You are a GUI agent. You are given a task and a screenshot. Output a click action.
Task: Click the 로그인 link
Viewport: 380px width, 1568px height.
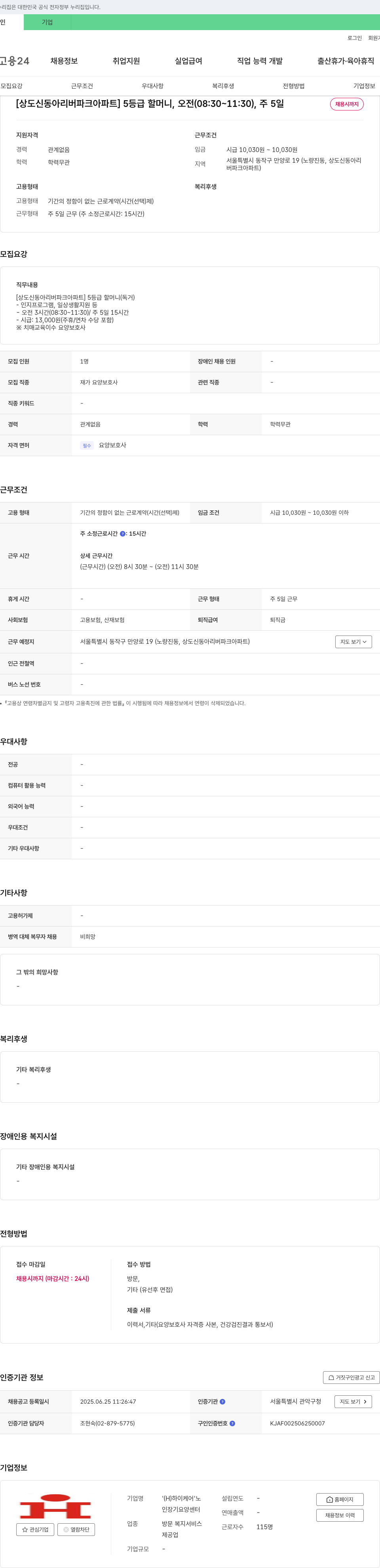pos(354,38)
